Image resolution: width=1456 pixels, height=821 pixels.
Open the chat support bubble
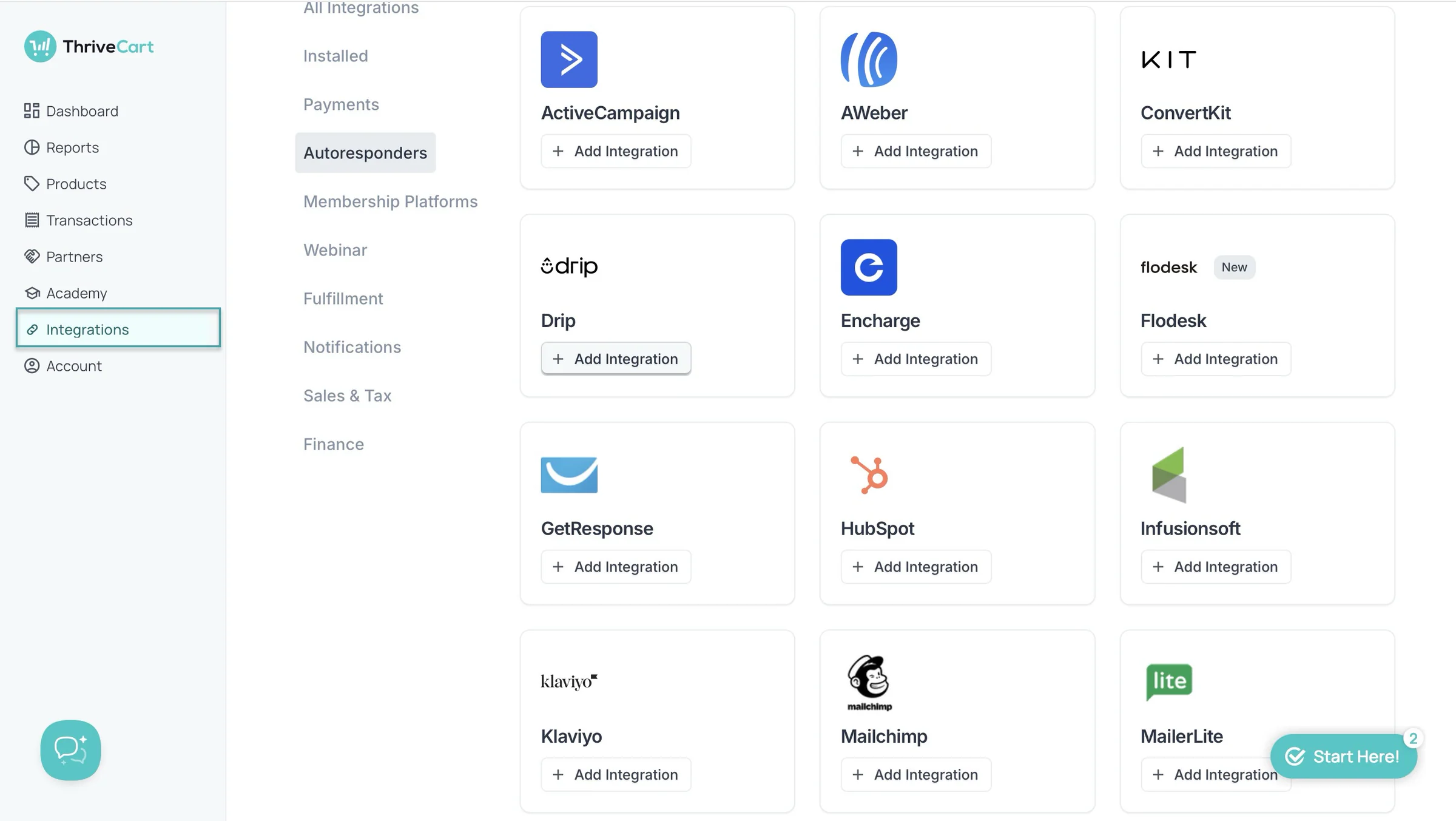(70, 750)
